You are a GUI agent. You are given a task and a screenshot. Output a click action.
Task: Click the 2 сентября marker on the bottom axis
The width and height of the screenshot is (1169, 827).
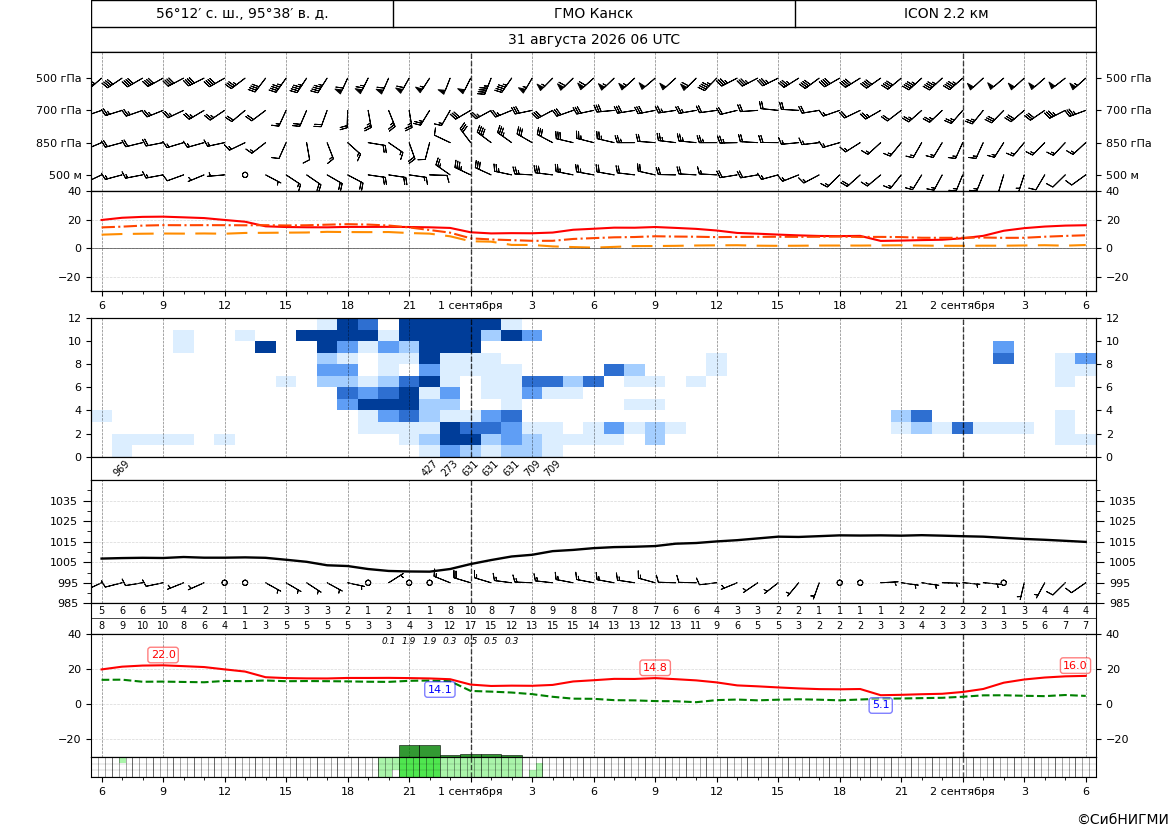(962, 791)
